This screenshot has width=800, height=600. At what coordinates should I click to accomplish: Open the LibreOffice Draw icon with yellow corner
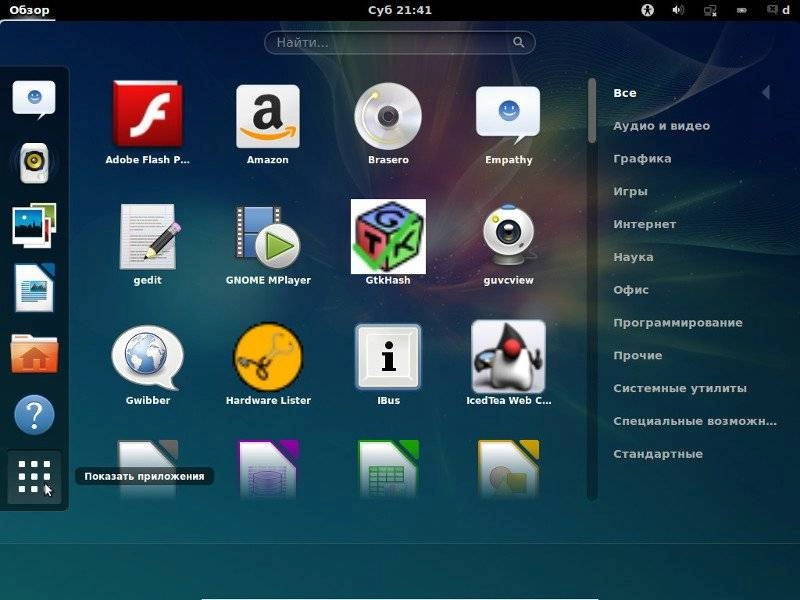pyautogui.click(x=508, y=469)
